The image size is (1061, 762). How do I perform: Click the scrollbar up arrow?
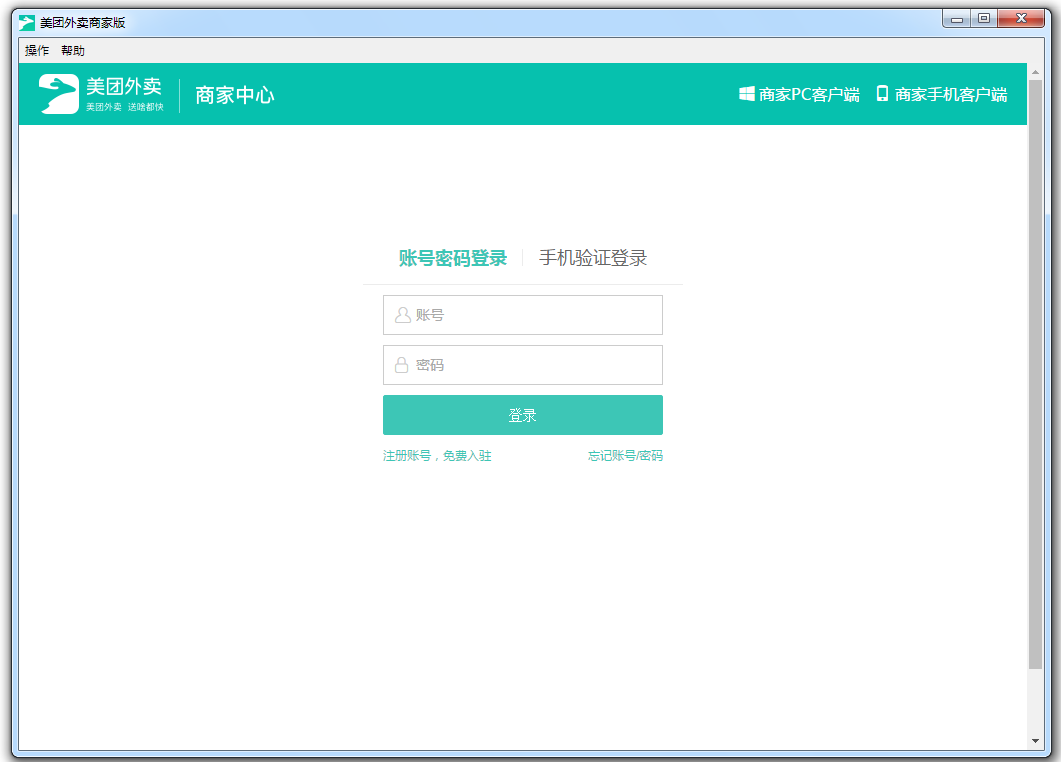pos(1035,71)
